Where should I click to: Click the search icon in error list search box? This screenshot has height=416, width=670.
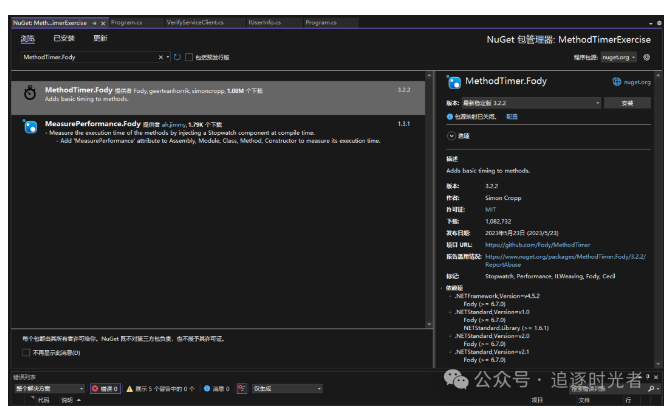pos(651,388)
